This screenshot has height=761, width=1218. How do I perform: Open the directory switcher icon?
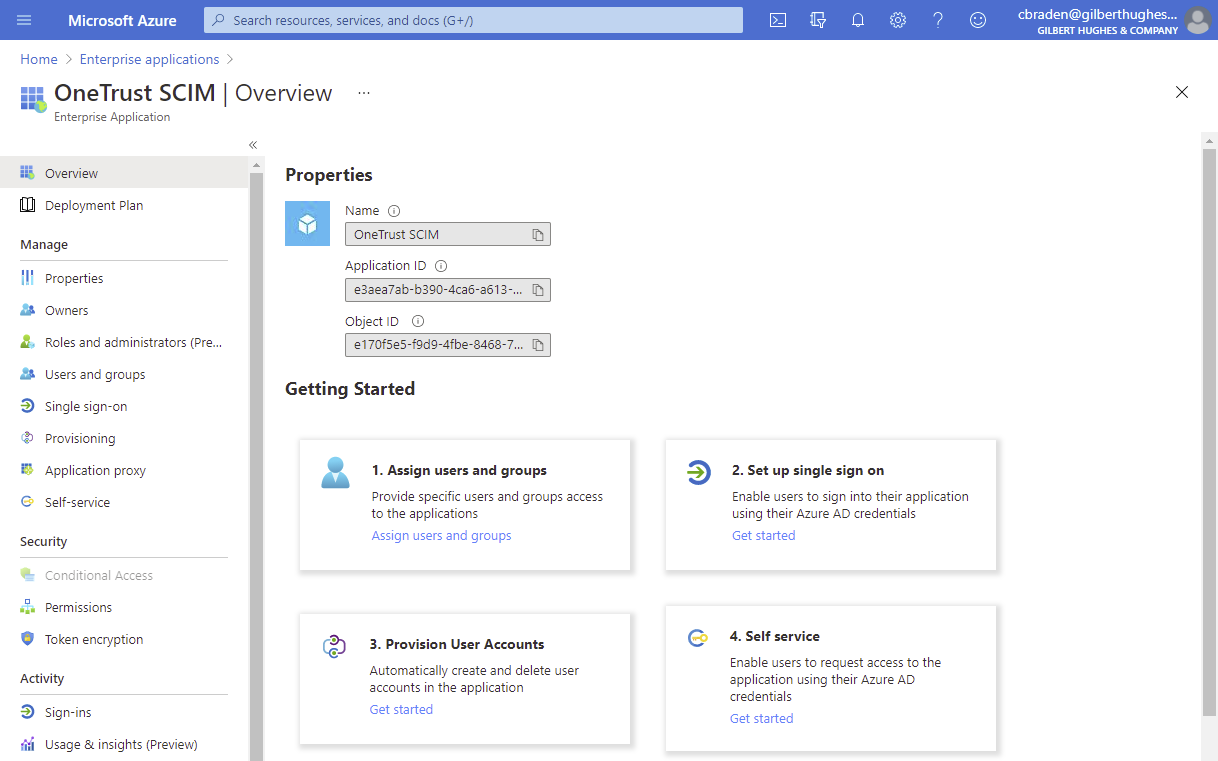pyautogui.click(x=817, y=20)
